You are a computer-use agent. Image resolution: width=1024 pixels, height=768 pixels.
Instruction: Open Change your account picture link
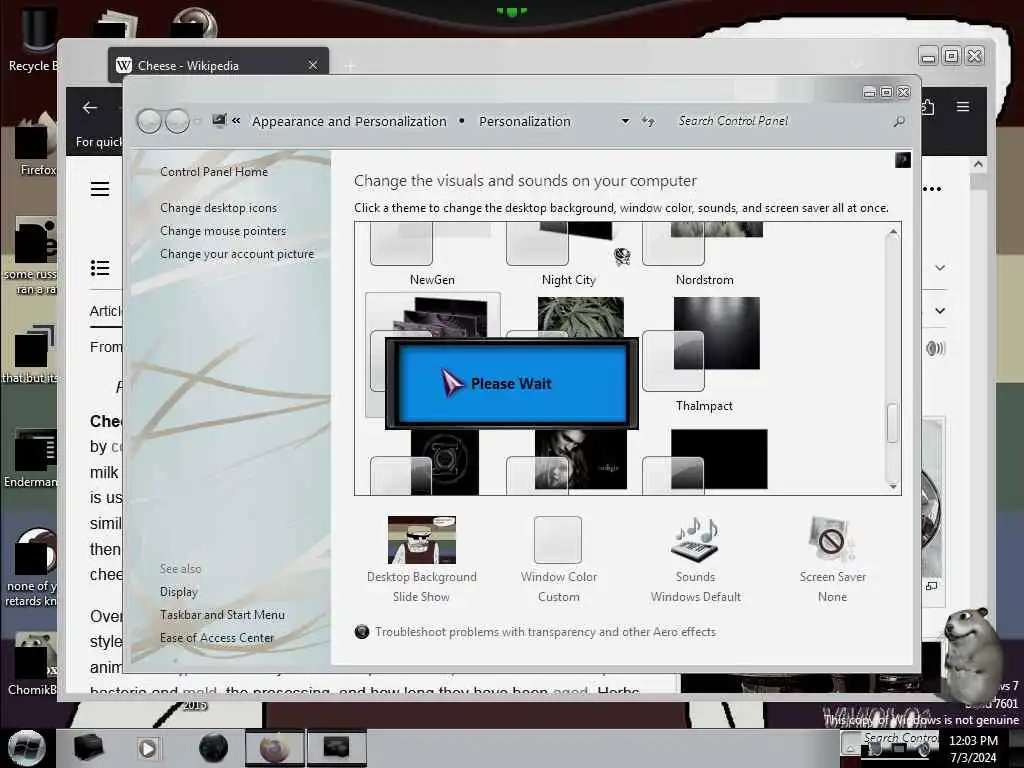tap(237, 254)
